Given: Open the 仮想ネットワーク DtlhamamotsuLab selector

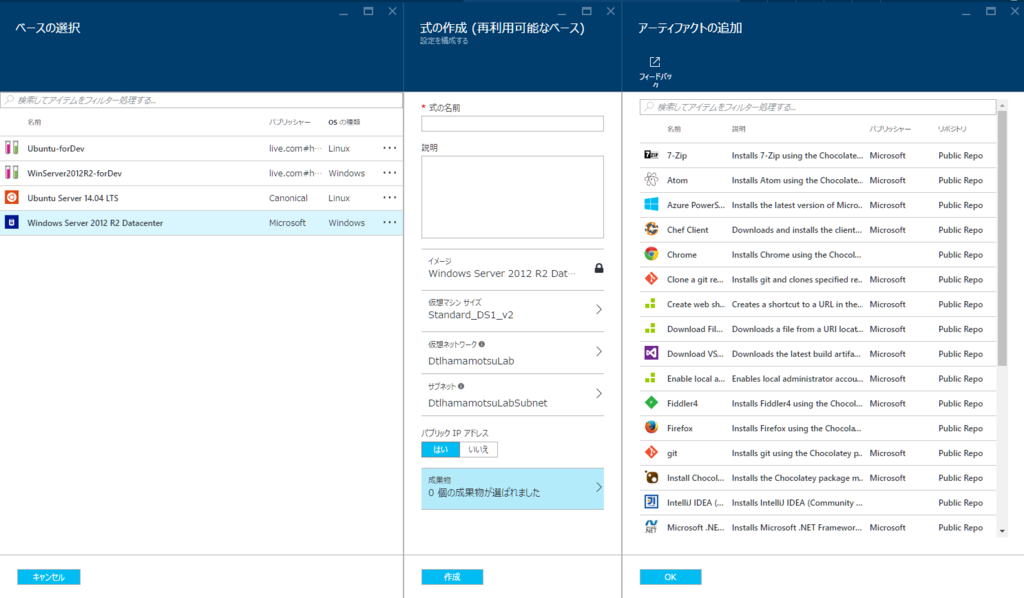Looking at the screenshot, I should (513, 352).
